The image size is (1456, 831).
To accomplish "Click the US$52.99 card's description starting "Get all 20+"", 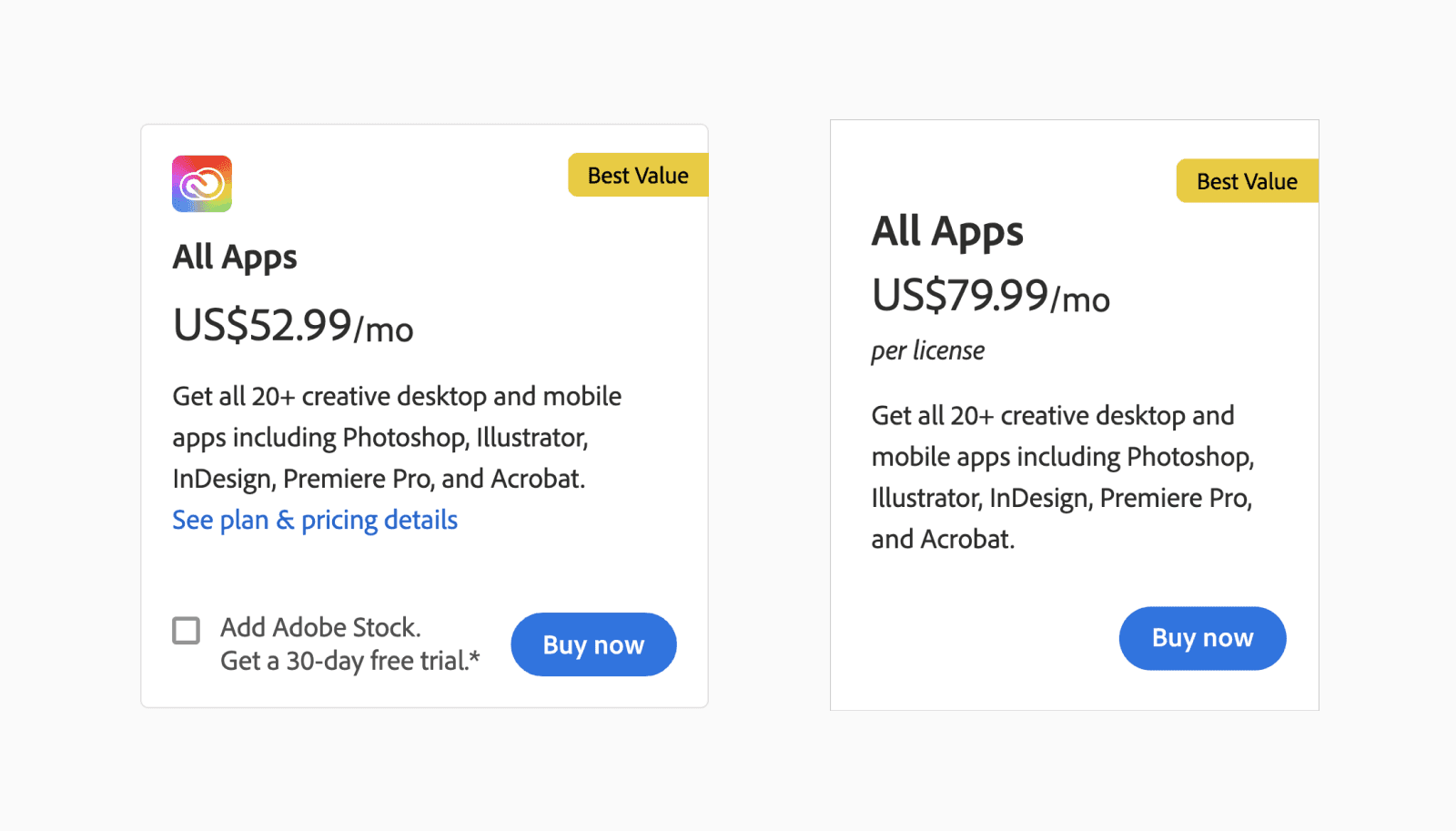I will click(397, 397).
